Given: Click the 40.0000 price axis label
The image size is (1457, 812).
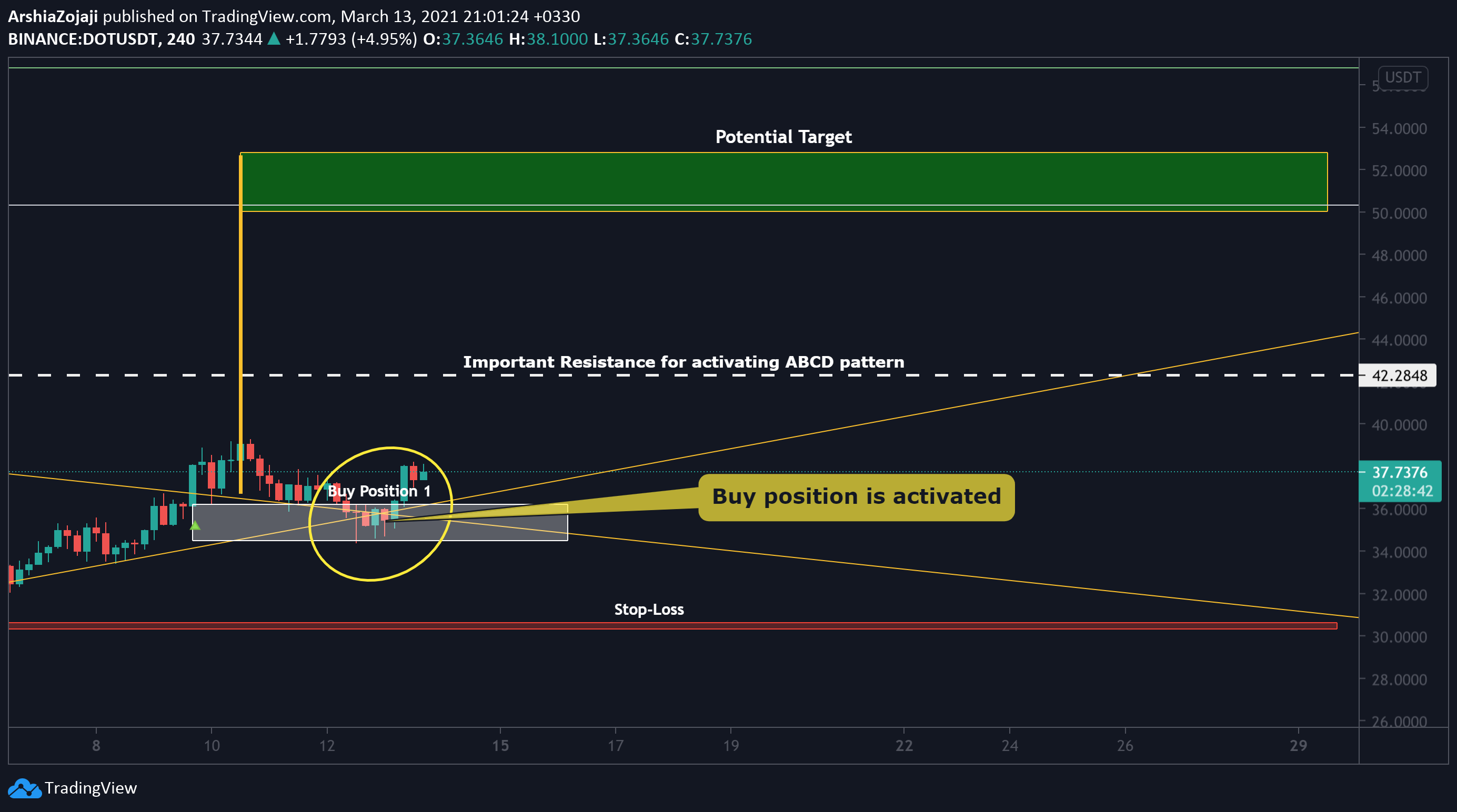Looking at the screenshot, I should point(1399,425).
